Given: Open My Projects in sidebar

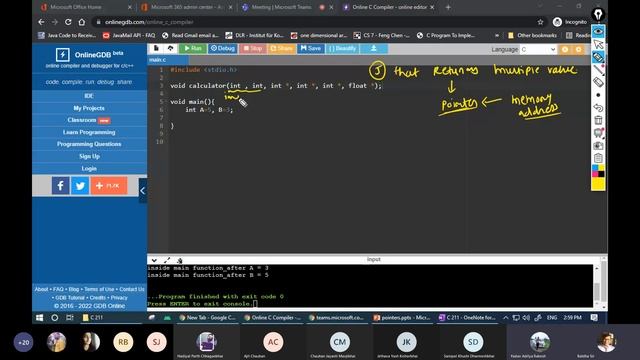Looking at the screenshot, I should (x=89, y=108).
